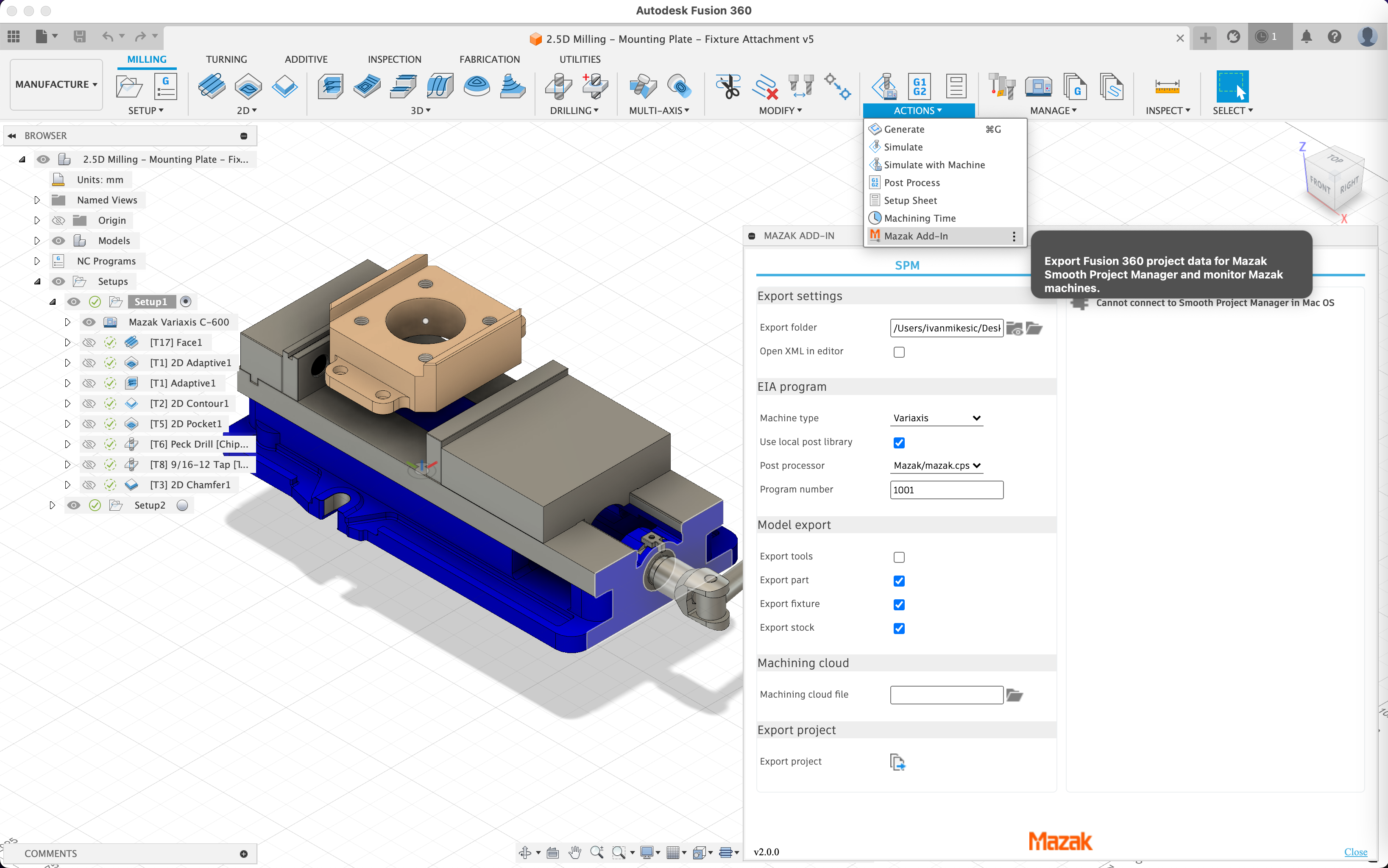Click the ViewCube FRONT face
The height and width of the screenshot is (868, 1388).
(x=1320, y=185)
